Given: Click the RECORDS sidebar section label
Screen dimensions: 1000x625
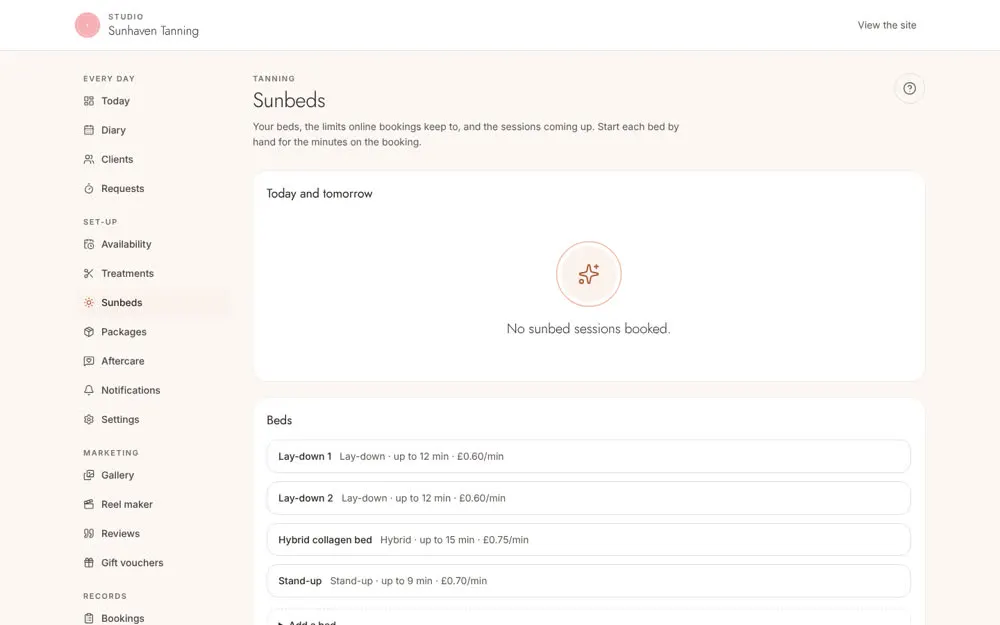Looking at the screenshot, I should coord(105,596).
